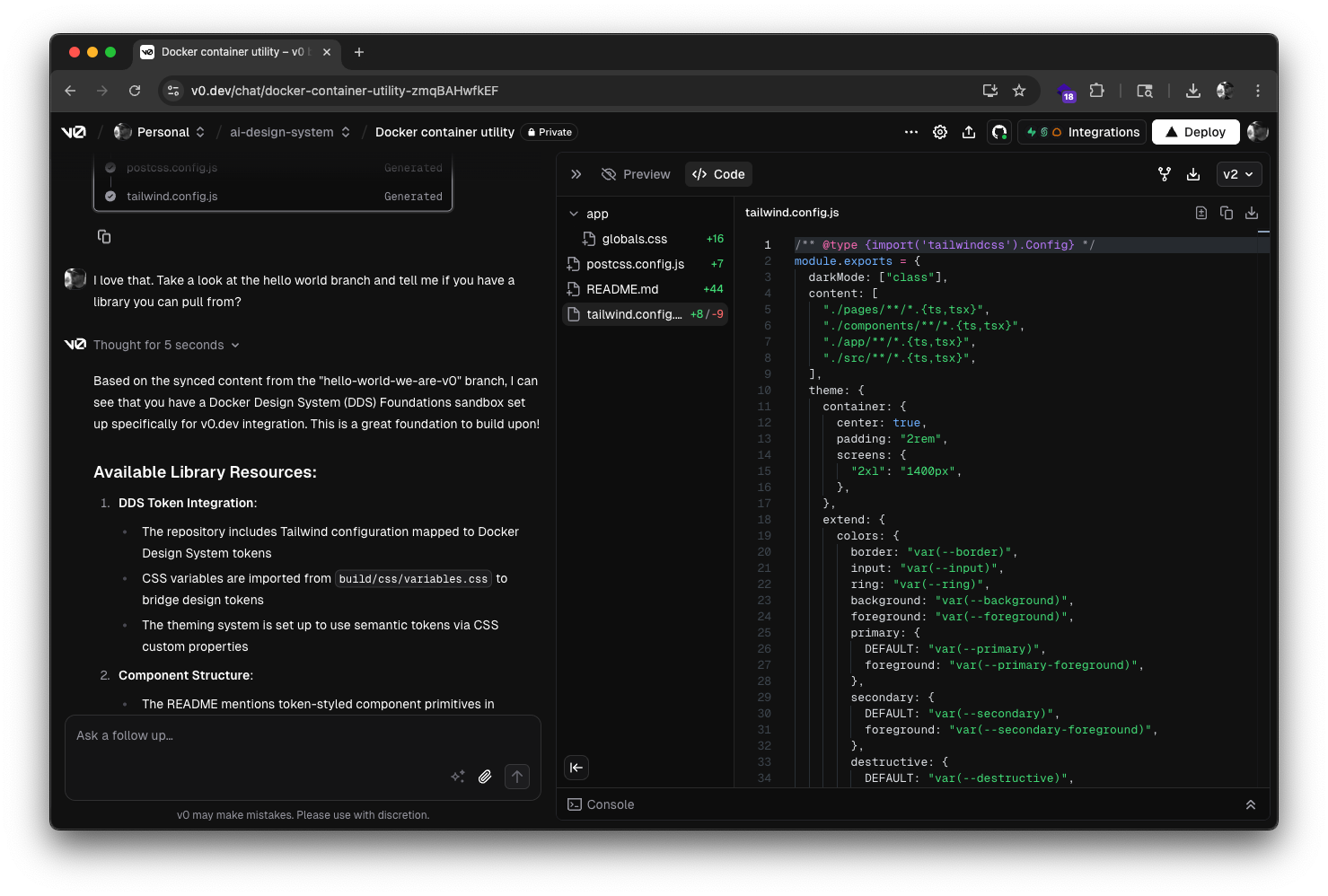
Task: Open the Personal workspace switcher
Action: coord(162,132)
